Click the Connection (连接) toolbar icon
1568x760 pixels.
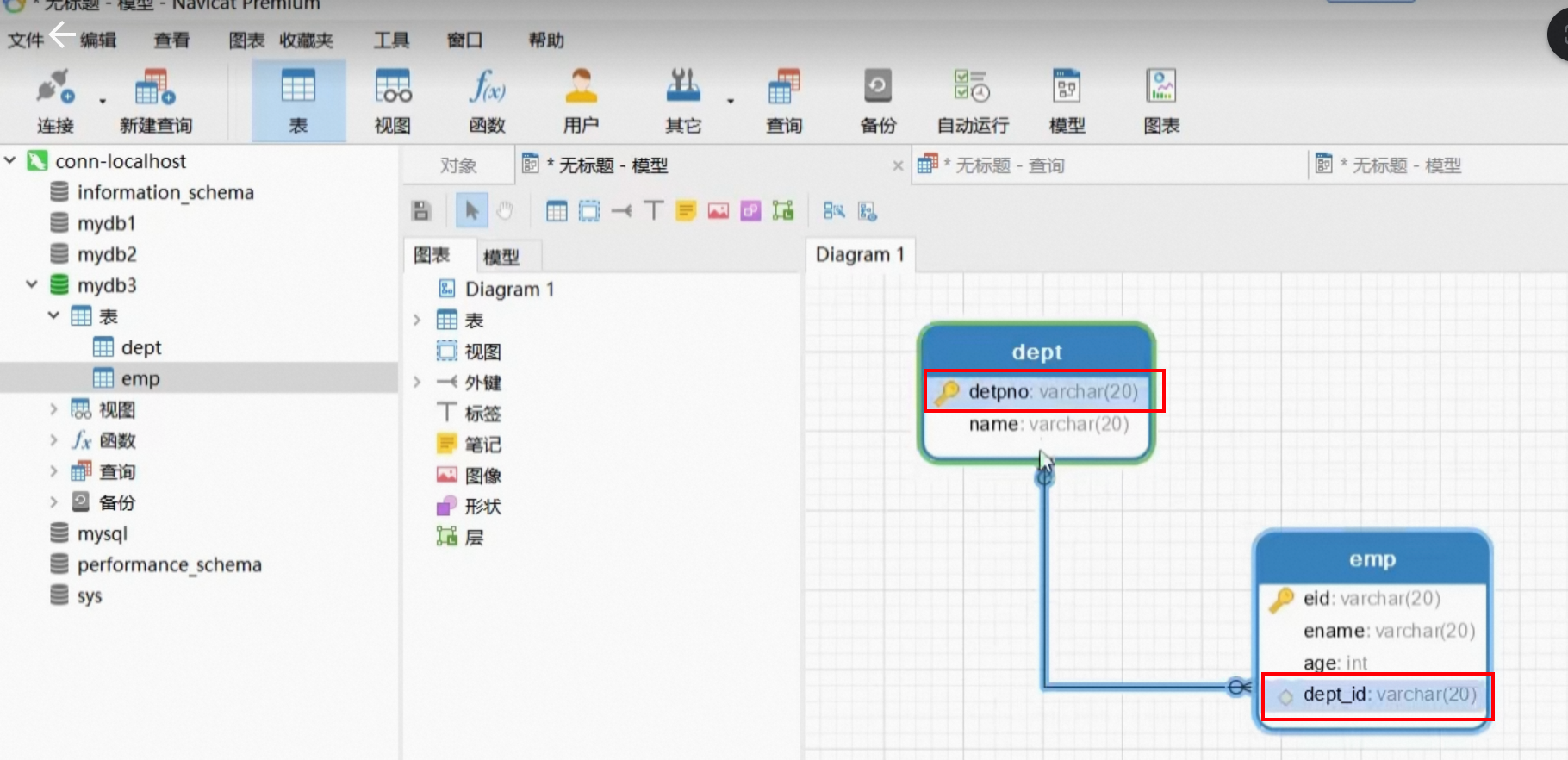coord(55,101)
